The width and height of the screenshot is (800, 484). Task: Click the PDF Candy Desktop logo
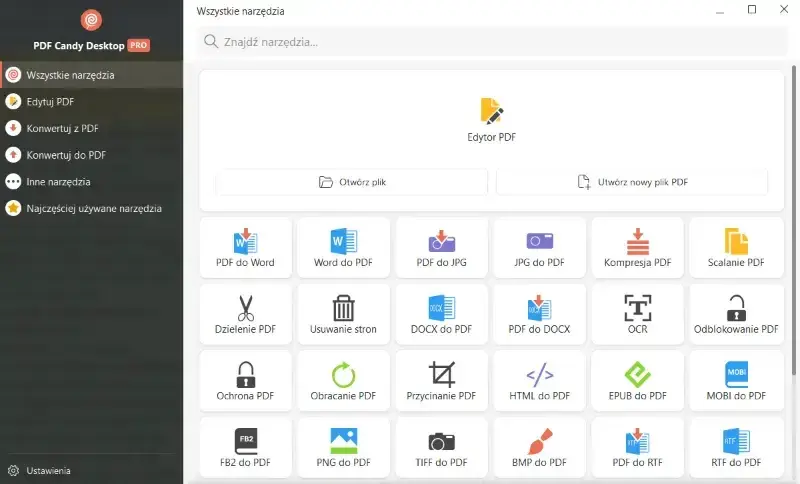tap(91, 20)
